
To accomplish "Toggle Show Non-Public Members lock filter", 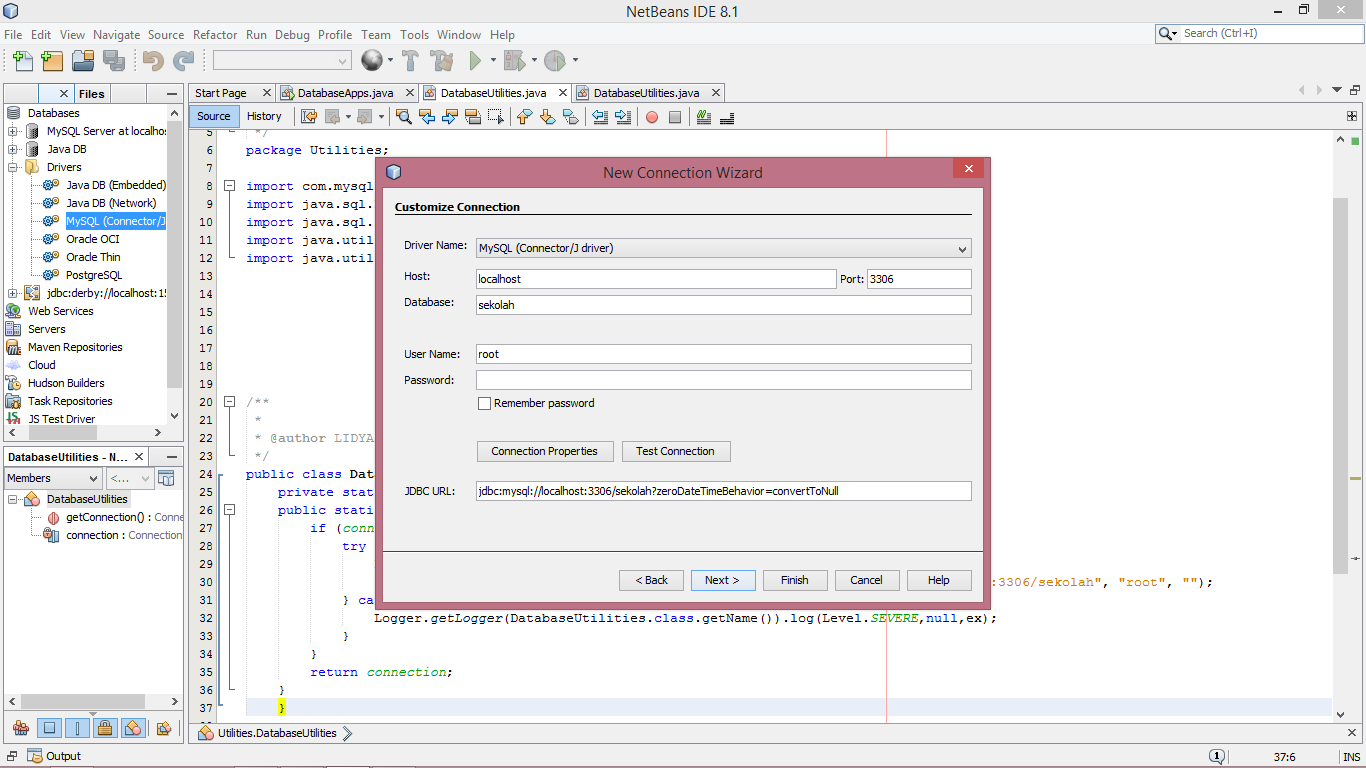I will point(105,728).
